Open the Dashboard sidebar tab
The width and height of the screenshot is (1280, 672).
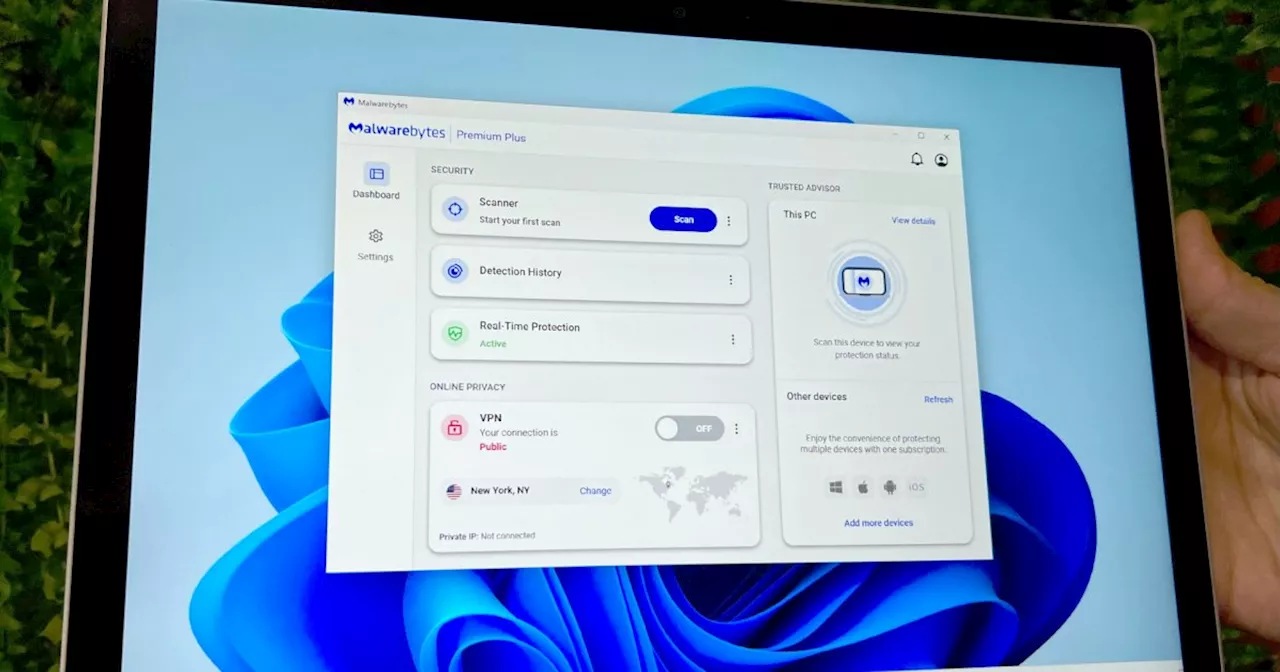[376, 181]
